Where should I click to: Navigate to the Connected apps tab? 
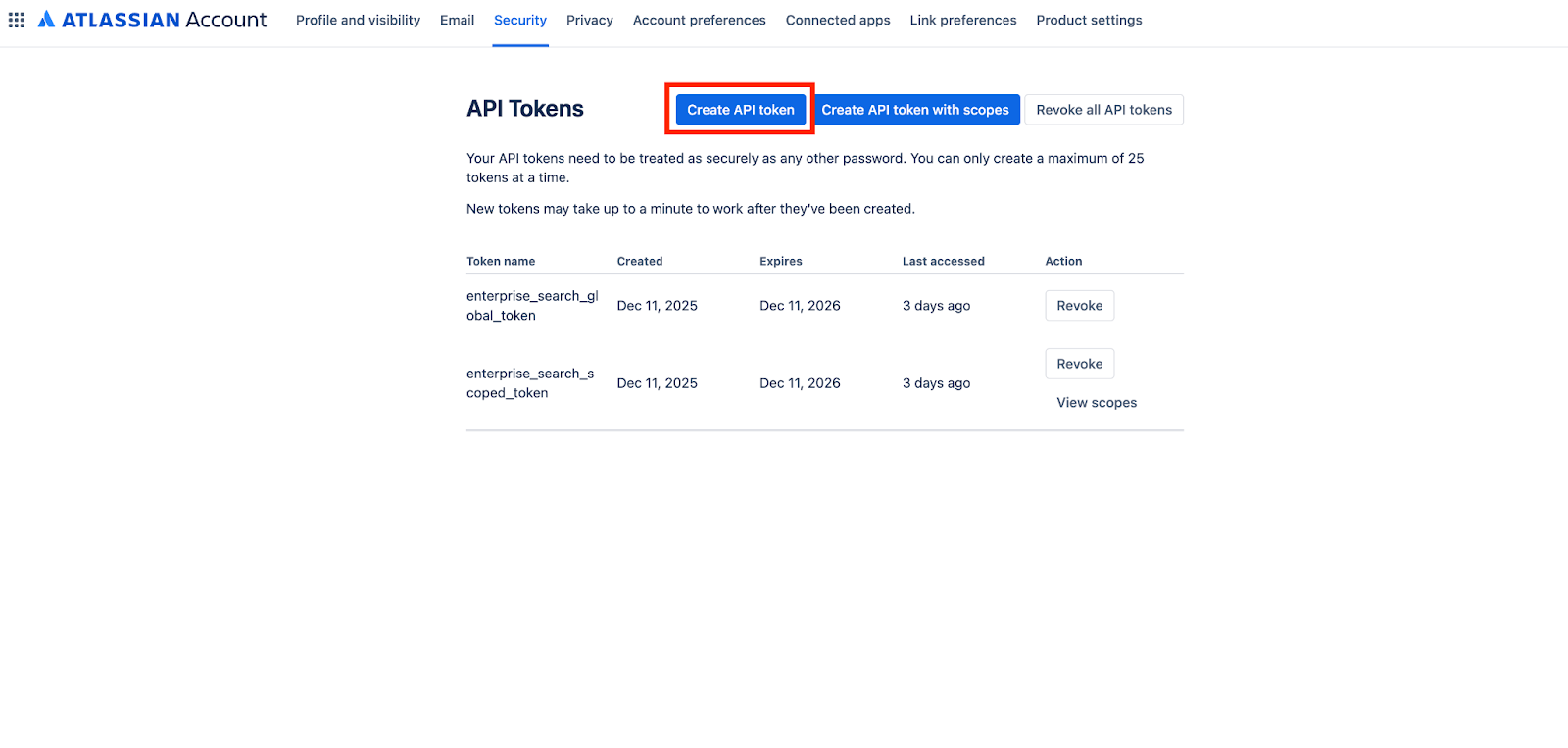(838, 20)
